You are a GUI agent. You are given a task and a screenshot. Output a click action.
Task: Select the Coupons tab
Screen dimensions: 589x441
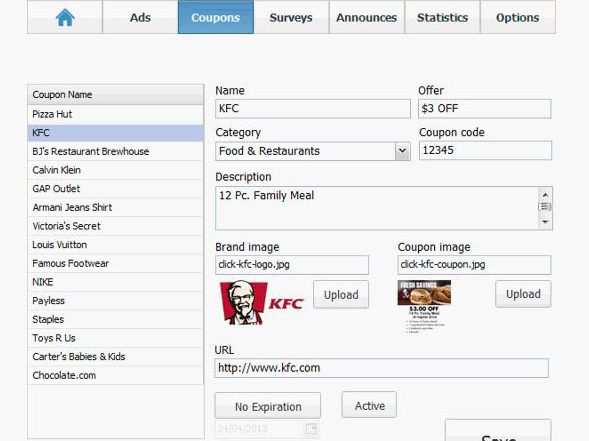216,17
